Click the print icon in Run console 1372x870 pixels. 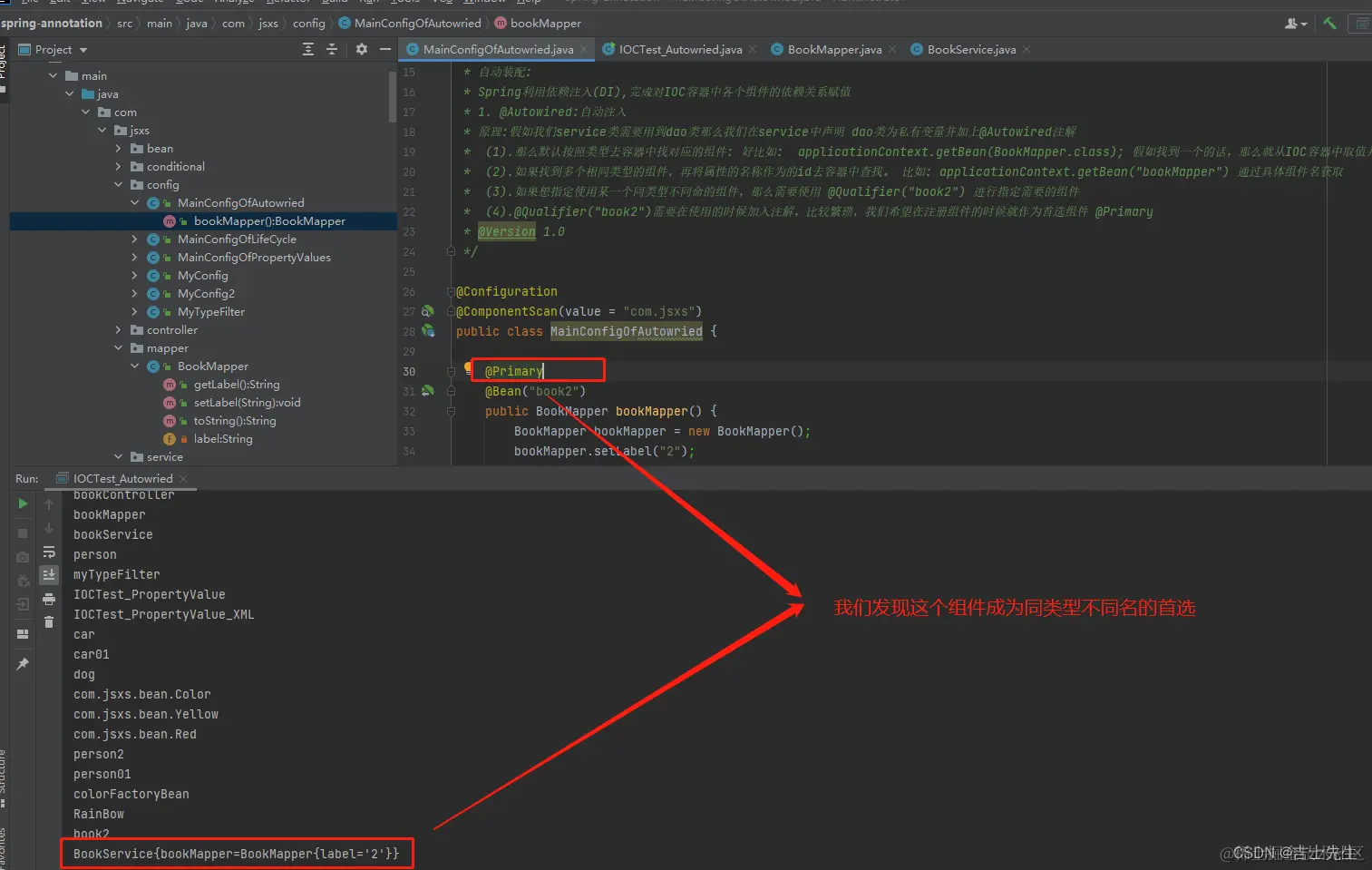tap(49, 598)
